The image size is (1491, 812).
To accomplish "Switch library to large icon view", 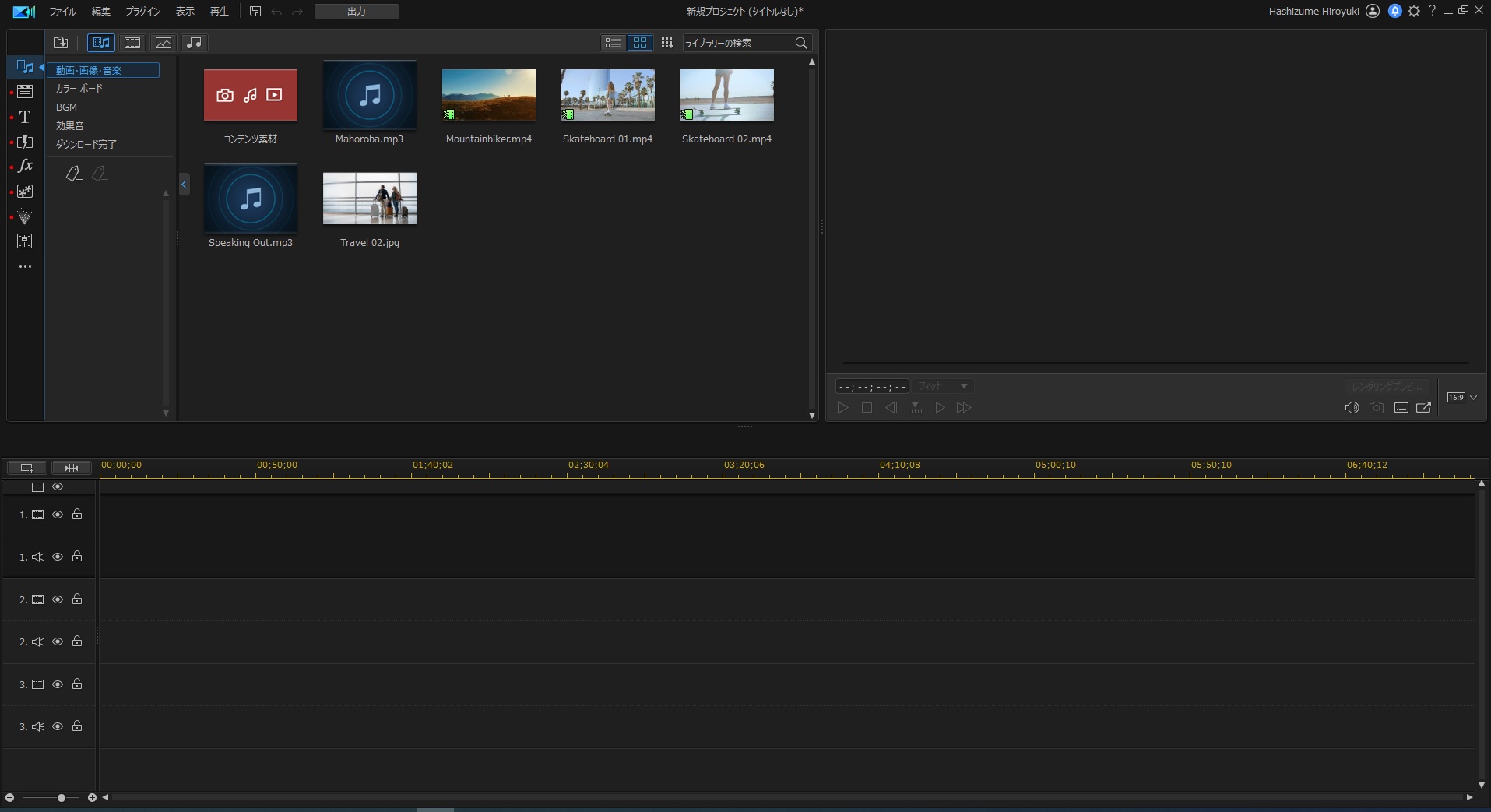I will pos(640,43).
